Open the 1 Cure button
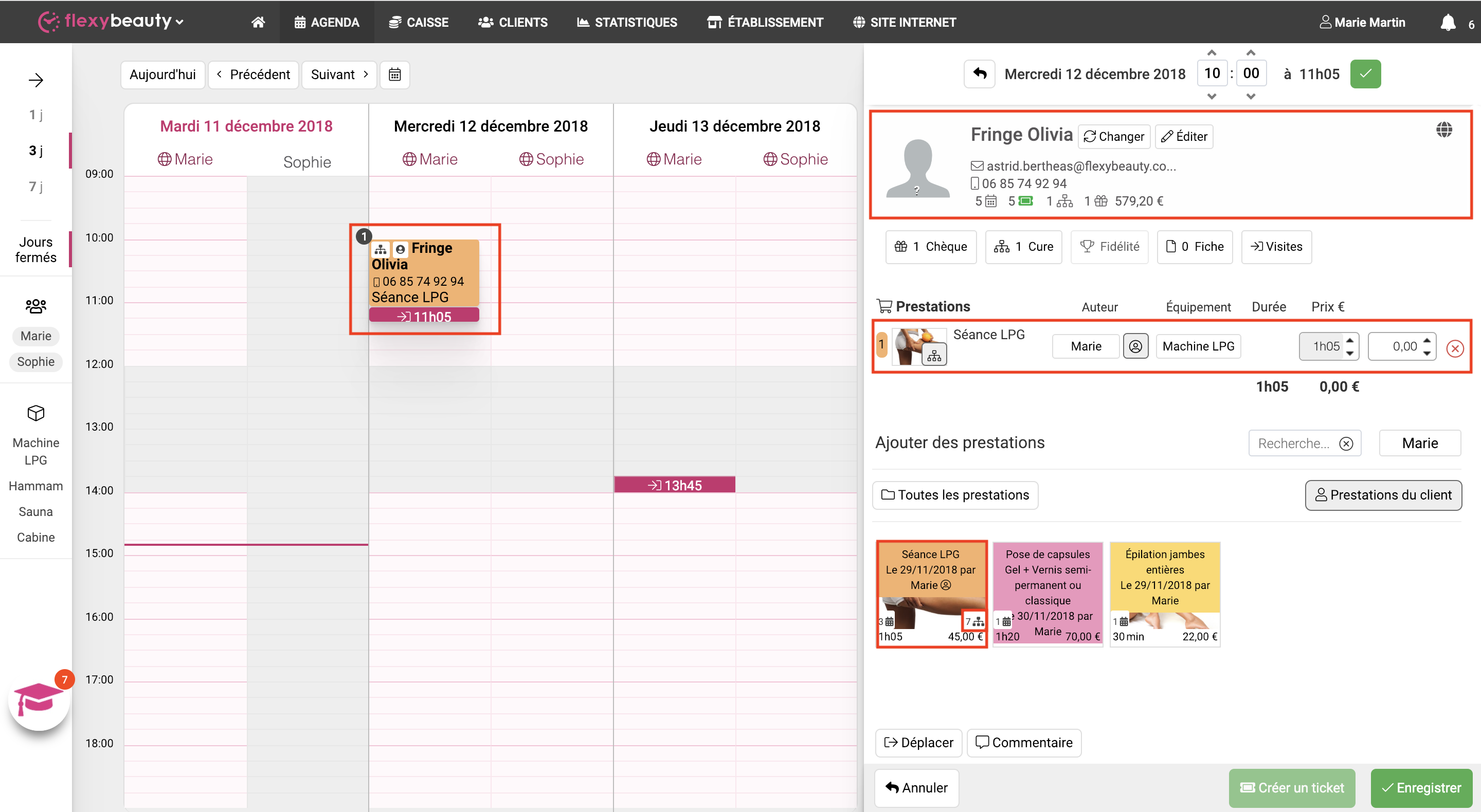This screenshot has width=1481, height=812. 1023,247
